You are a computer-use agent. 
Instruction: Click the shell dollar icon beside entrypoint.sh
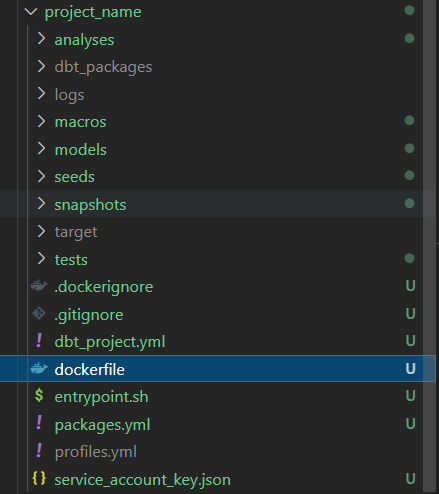39,396
